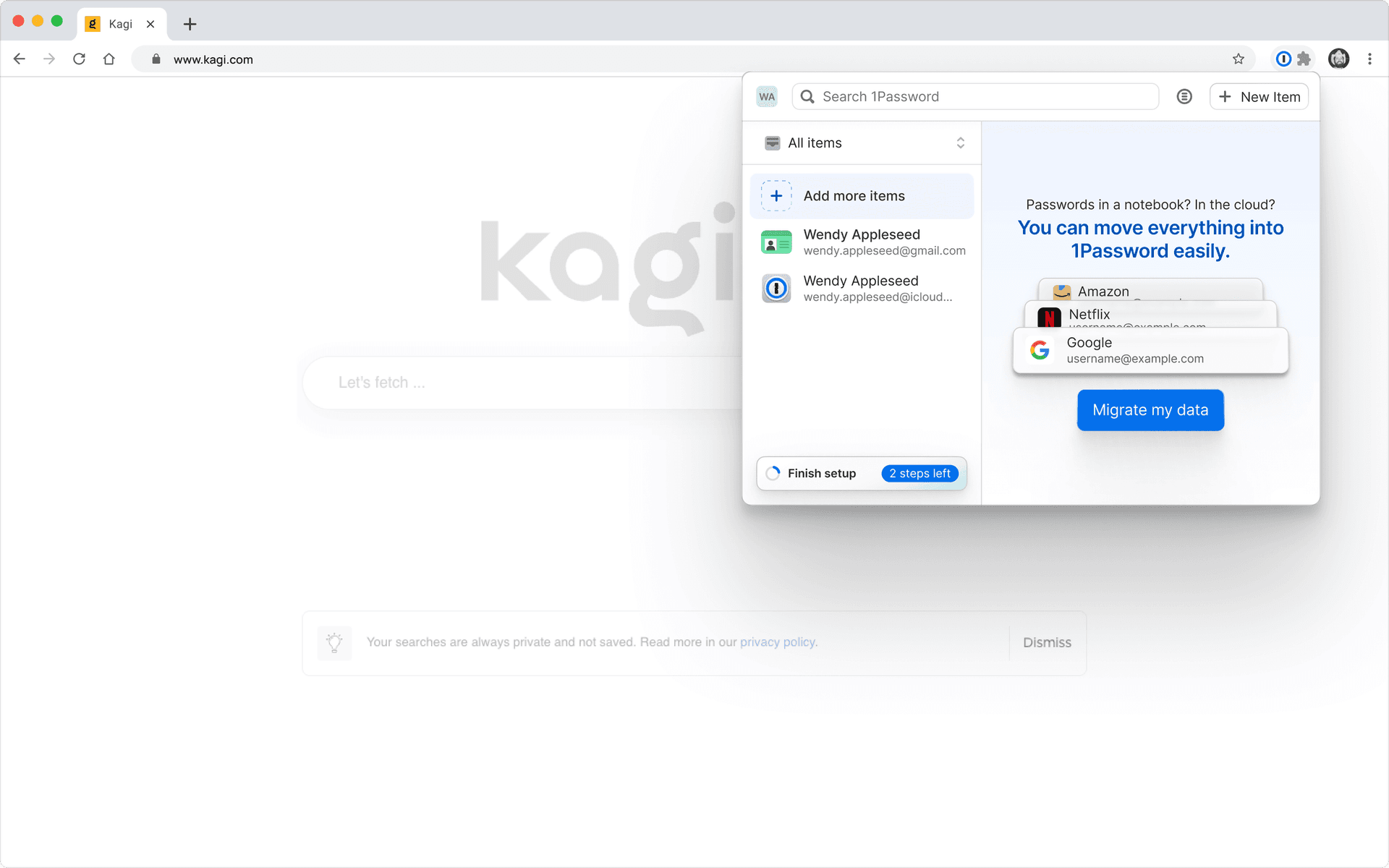Image resolution: width=1389 pixels, height=868 pixels.
Task: Open the Chrome three-dot menu
Action: (1369, 59)
